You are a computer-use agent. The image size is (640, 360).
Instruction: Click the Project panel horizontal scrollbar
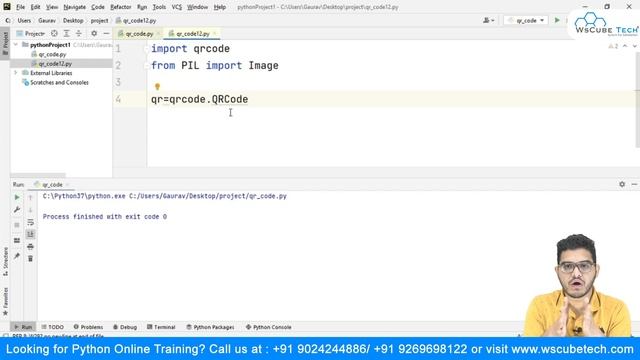tap(38, 175)
